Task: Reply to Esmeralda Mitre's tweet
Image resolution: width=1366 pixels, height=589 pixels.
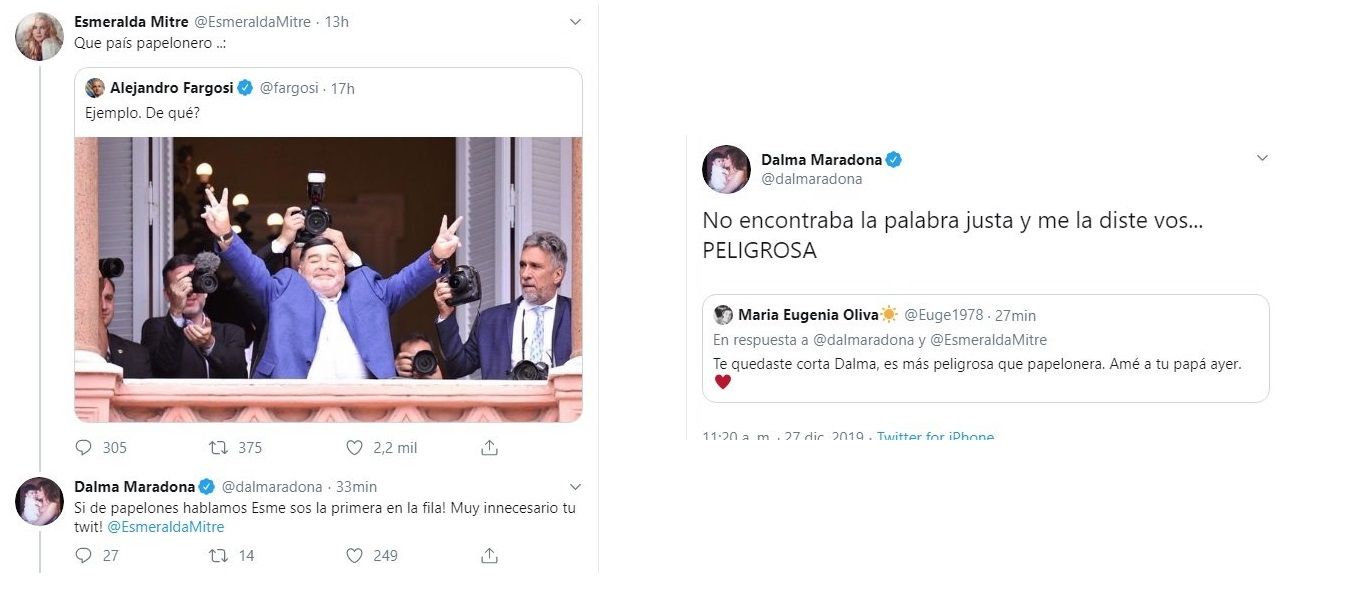Action: (x=84, y=447)
